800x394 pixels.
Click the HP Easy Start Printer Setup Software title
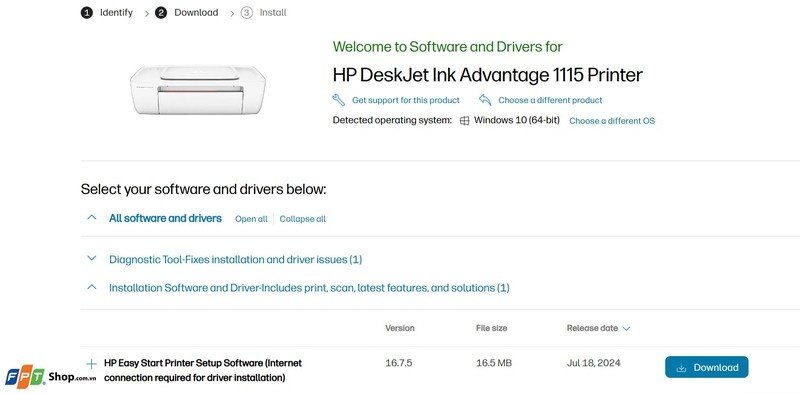pos(203,371)
